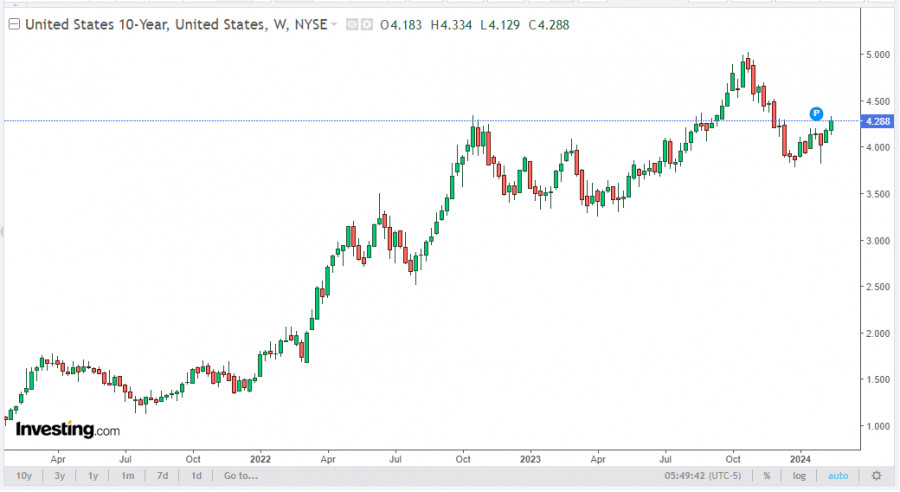Image resolution: width=900 pixels, height=492 pixels.
Task: Select the 1d time range
Action: pyautogui.click(x=196, y=476)
